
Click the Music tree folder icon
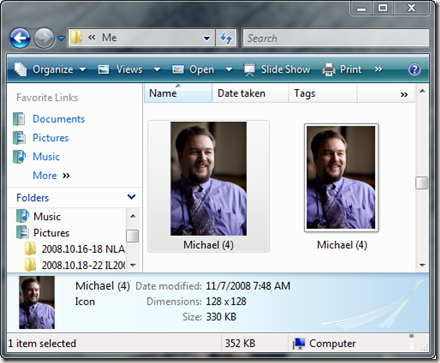click(x=22, y=216)
